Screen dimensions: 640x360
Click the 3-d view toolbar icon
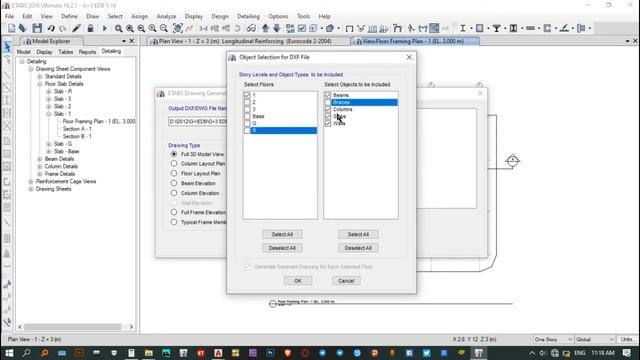[203, 28]
